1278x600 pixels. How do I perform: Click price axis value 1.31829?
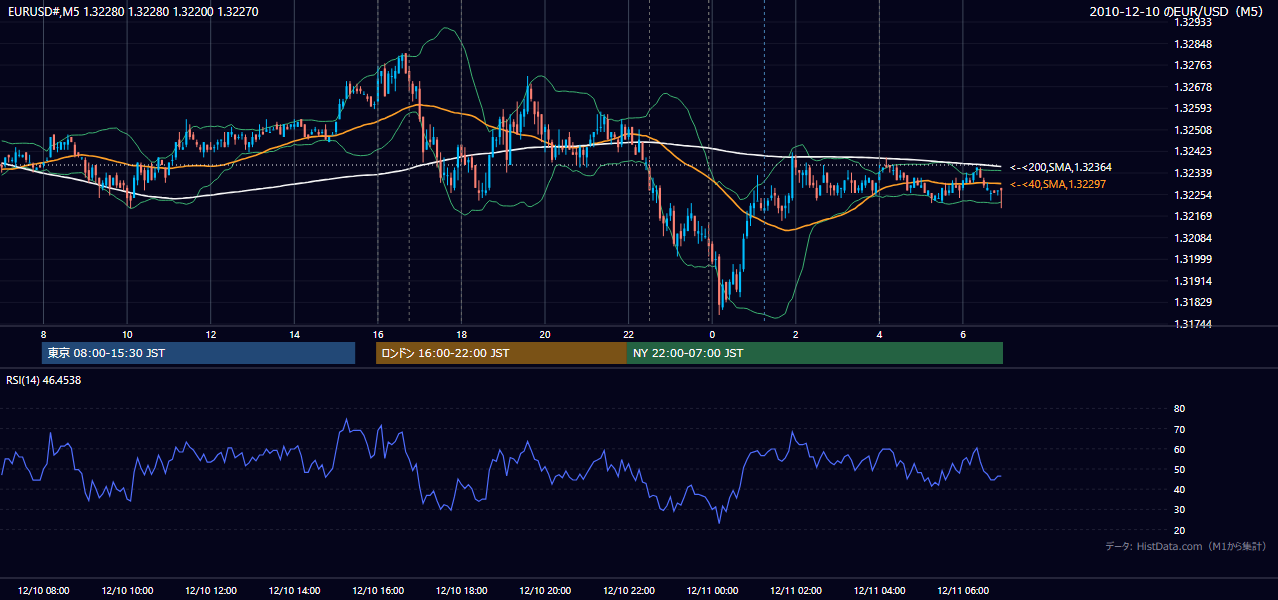[1194, 302]
